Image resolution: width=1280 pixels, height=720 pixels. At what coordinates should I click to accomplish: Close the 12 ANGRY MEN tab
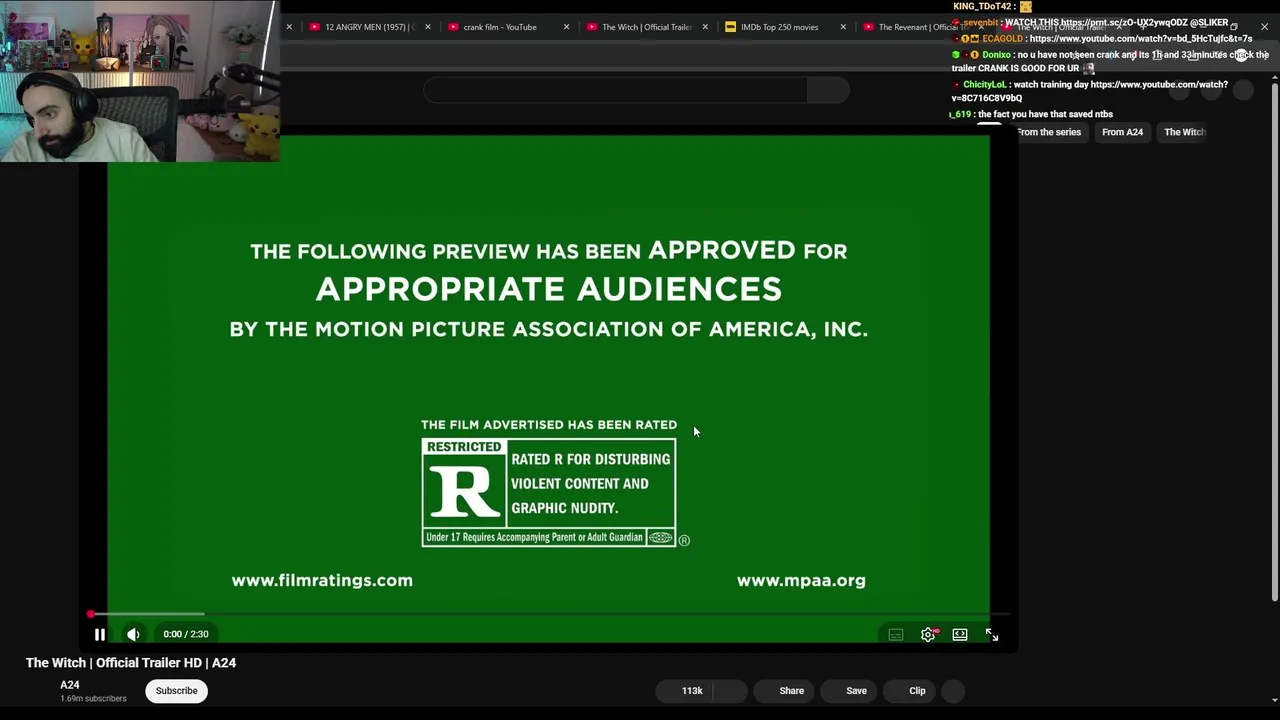tap(428, 27)
